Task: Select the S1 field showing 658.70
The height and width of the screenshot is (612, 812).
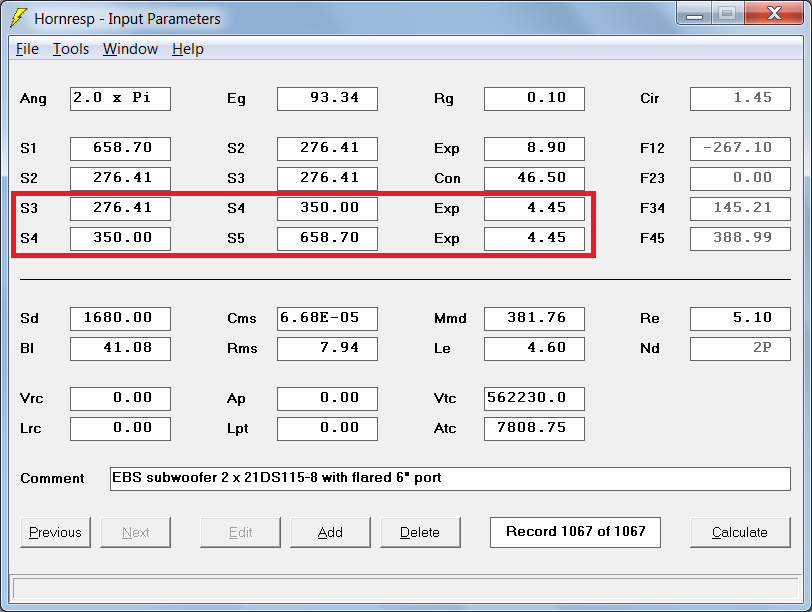Action: [121, 149]
